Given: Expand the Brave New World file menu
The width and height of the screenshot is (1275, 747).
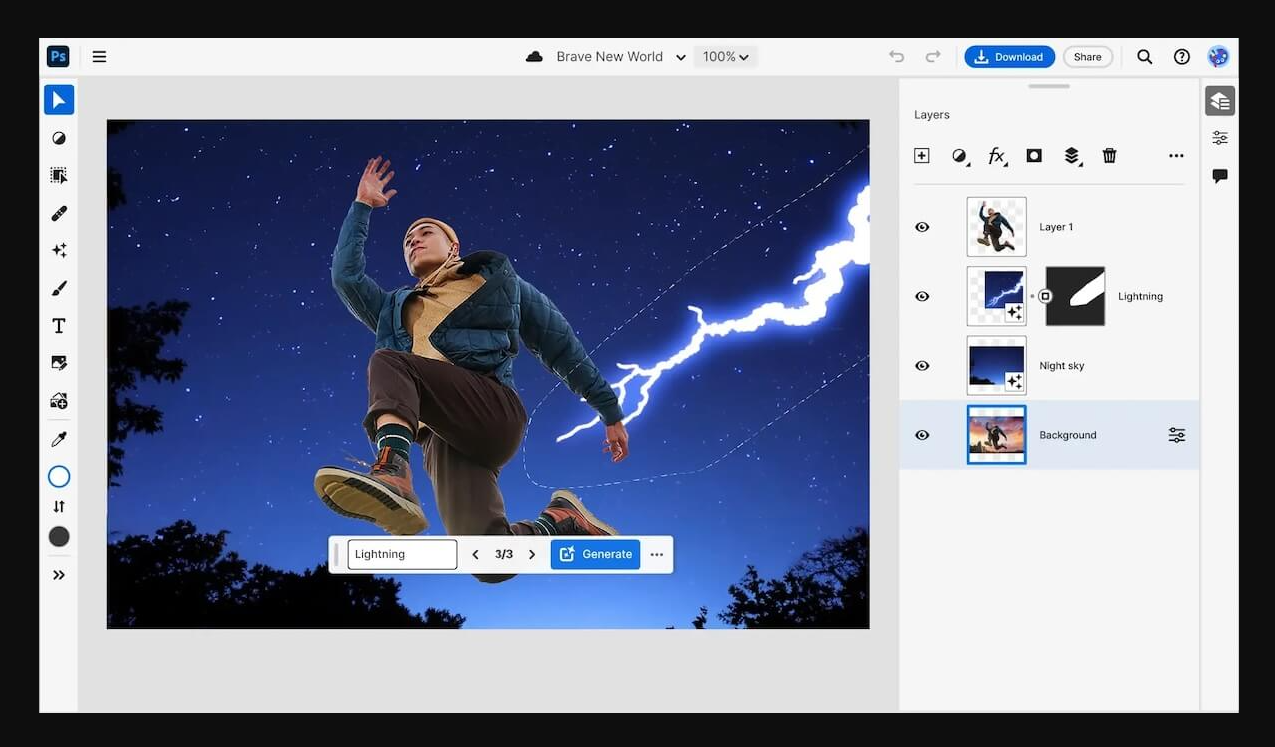Looking at the screenshot, I should point(680,58).
